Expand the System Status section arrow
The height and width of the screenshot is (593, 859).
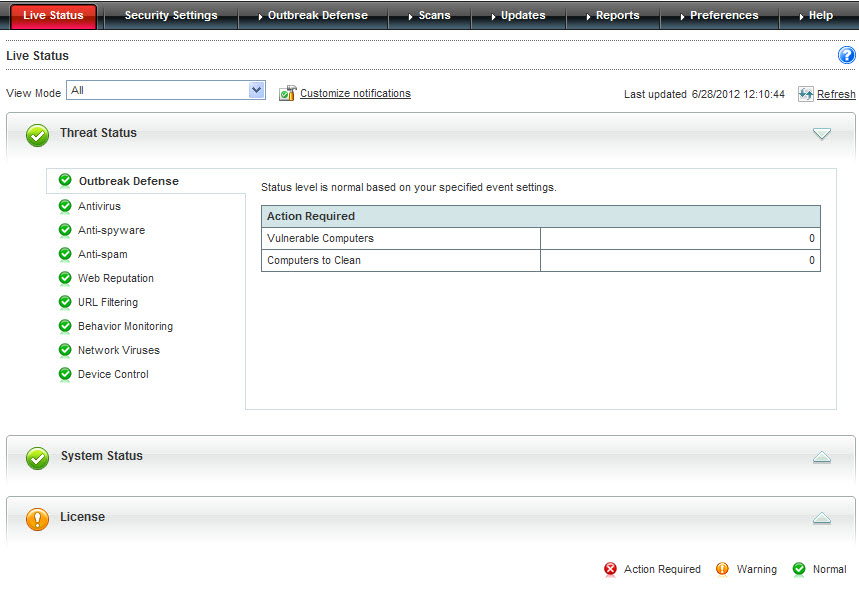tap(821, 457)
